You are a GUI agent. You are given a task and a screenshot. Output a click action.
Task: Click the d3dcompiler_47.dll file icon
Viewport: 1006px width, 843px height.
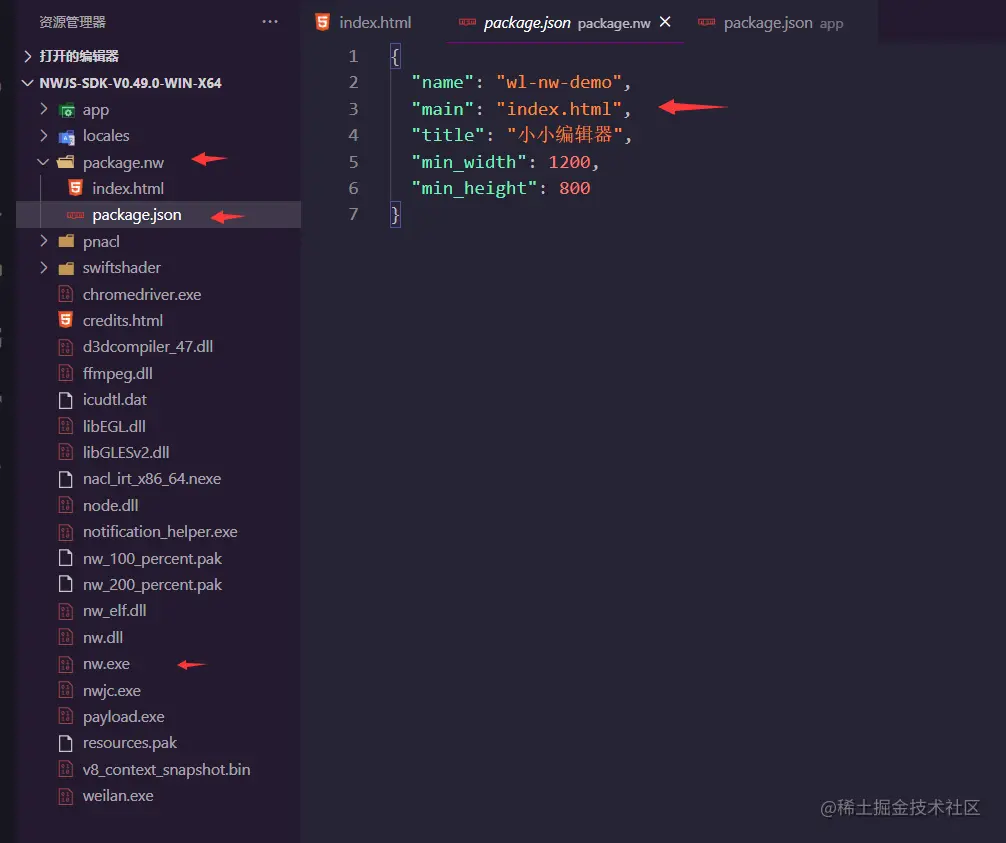[65, 347]
